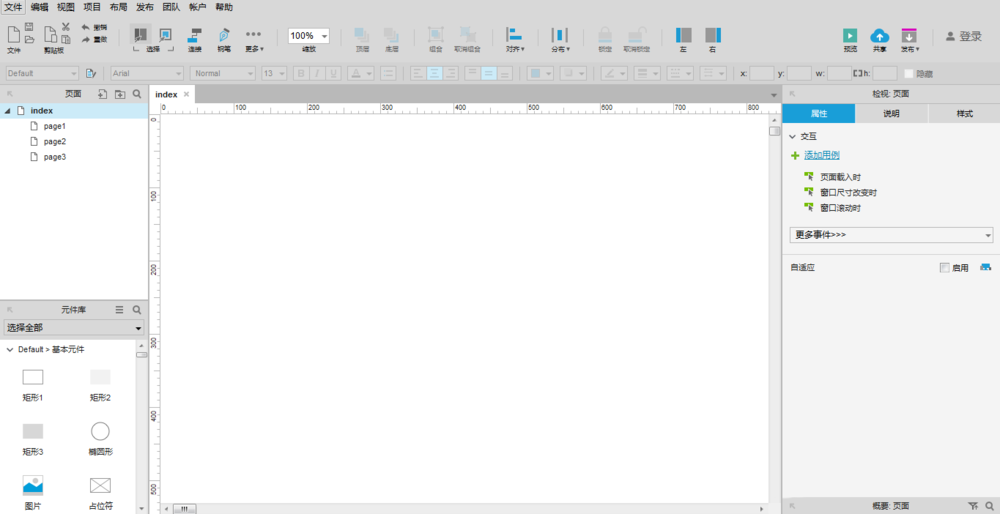Open the fill color swatch
This screenshot has width=1000, height=514.
(x=540, y=73)
